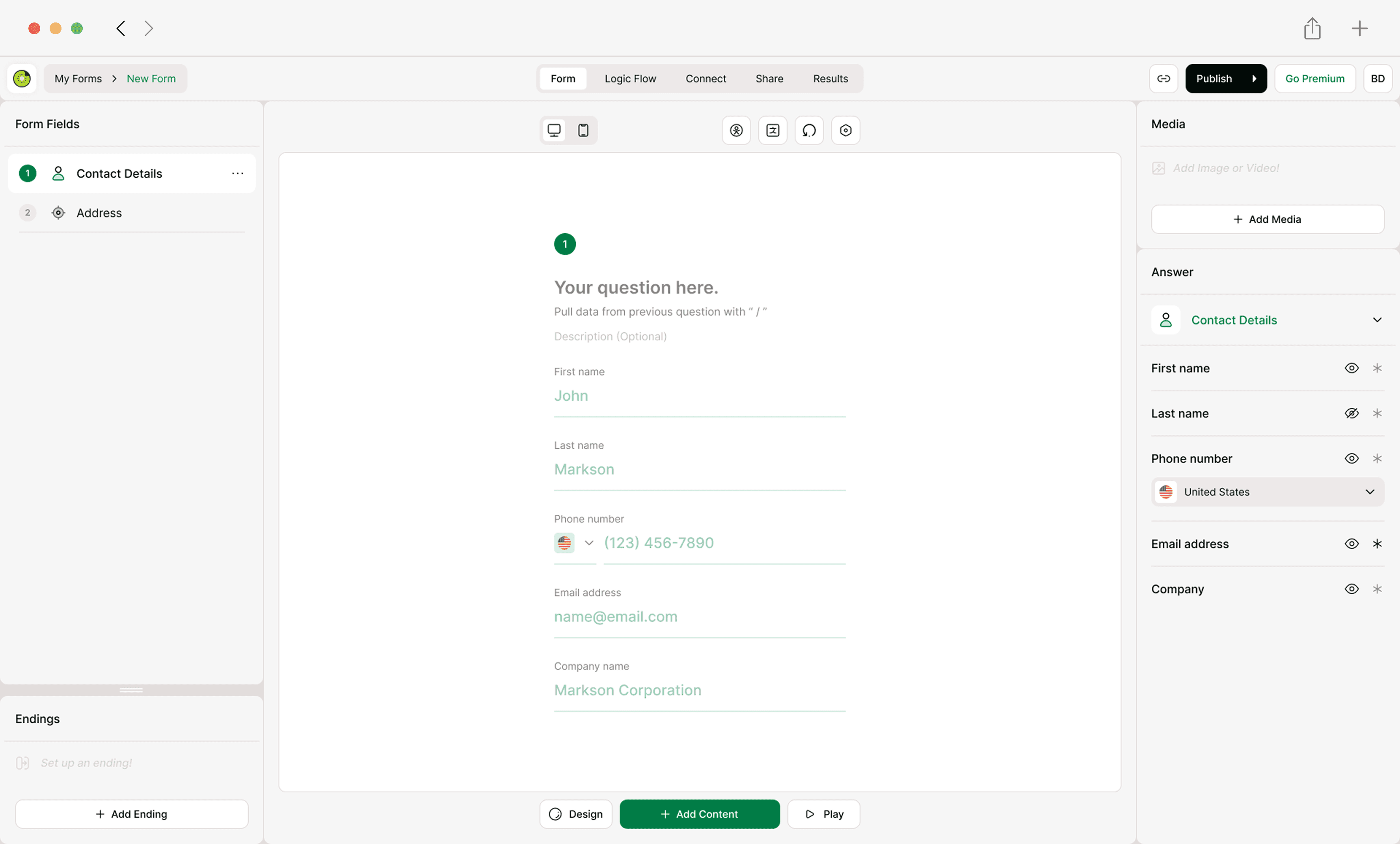
Task: Switch preview to mobile view
Action: (x=583, y=130)
